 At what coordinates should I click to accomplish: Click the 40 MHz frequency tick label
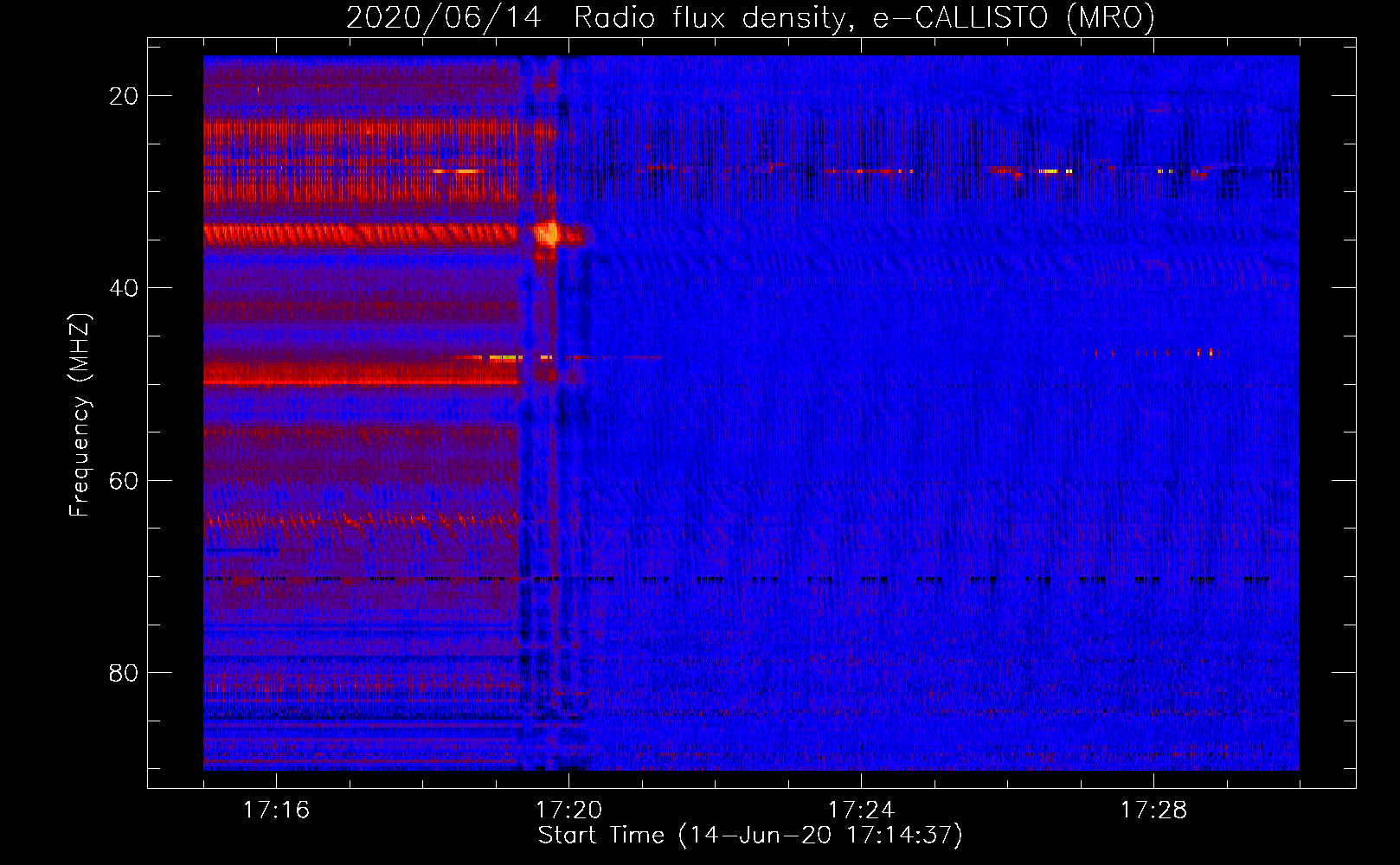pos(124,288)
